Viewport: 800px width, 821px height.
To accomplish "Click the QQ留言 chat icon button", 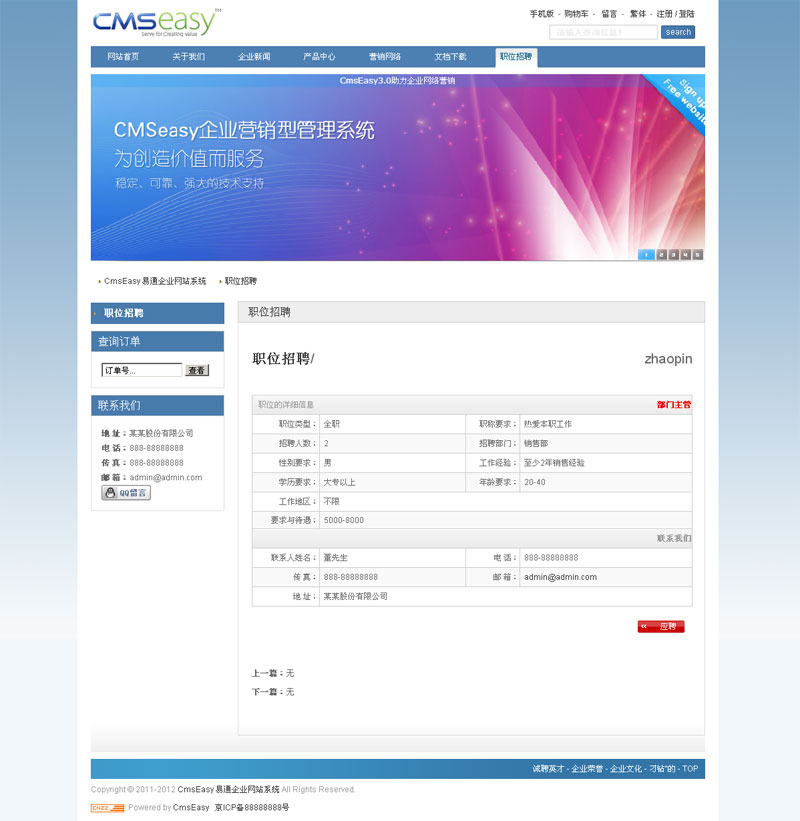I will pos(126,493).
